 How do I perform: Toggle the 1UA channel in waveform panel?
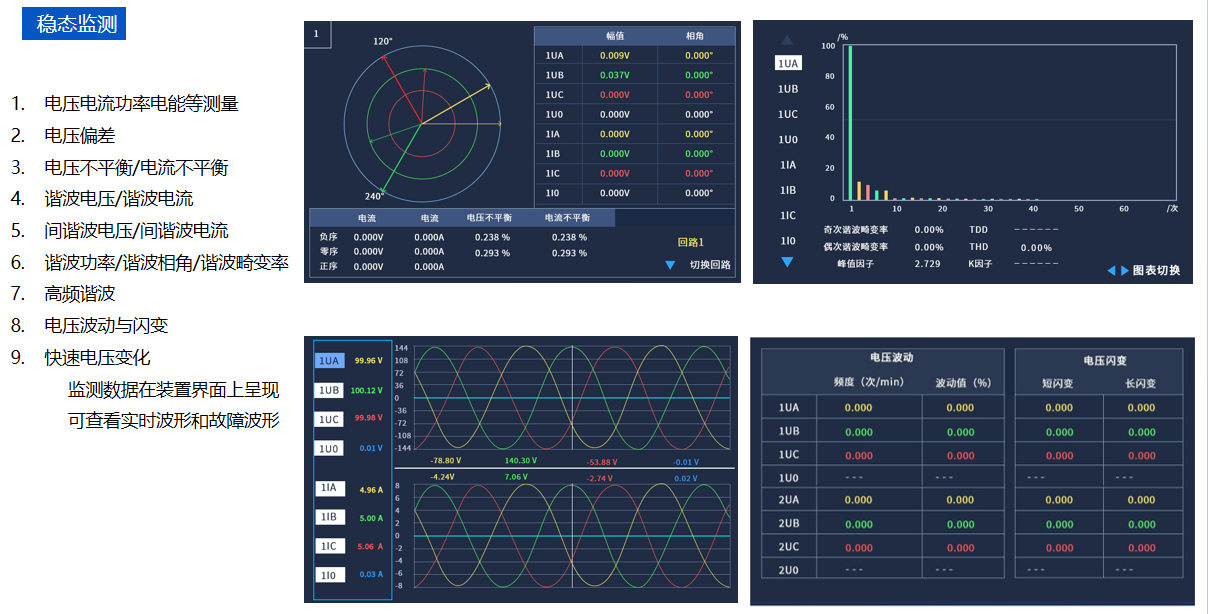[330, 360]
